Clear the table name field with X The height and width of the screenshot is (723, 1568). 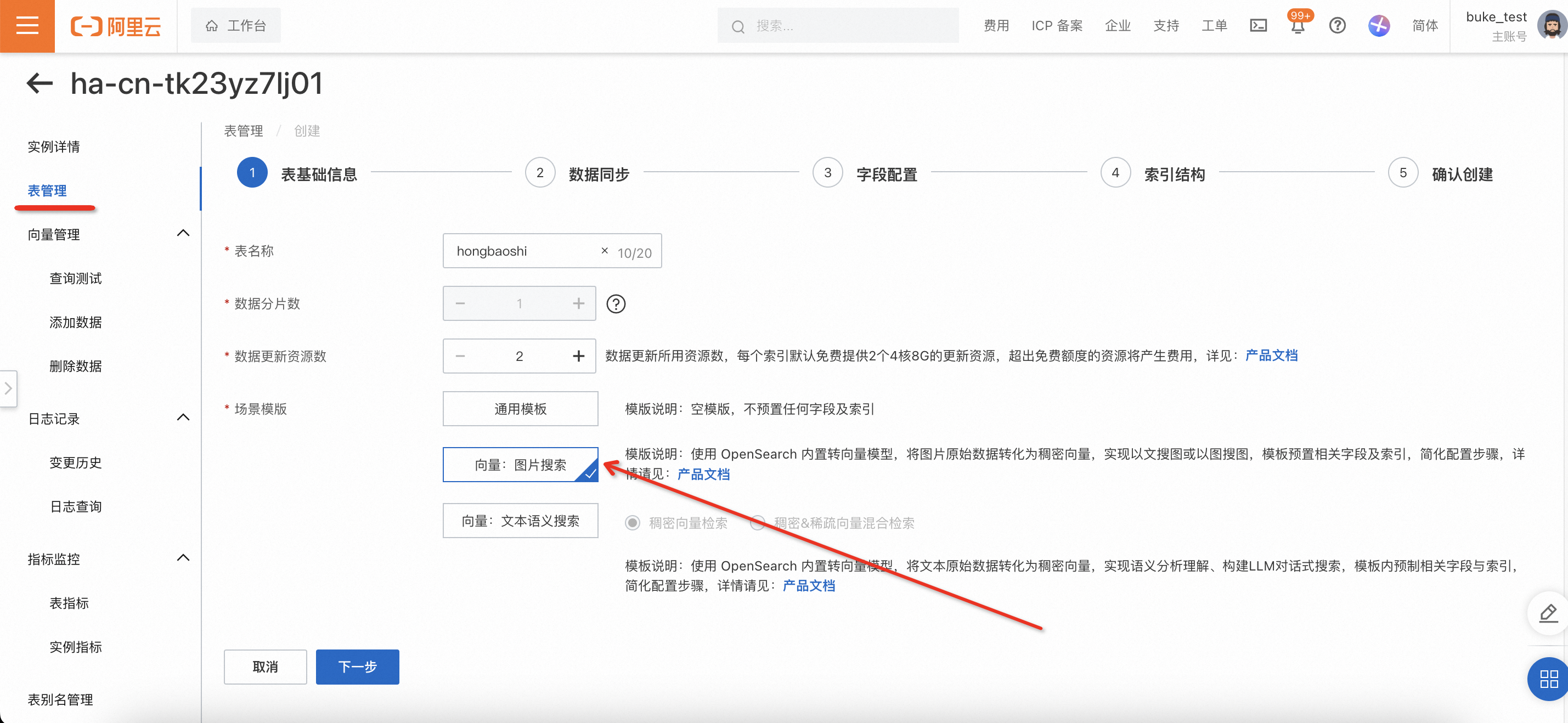click(604, 251)
